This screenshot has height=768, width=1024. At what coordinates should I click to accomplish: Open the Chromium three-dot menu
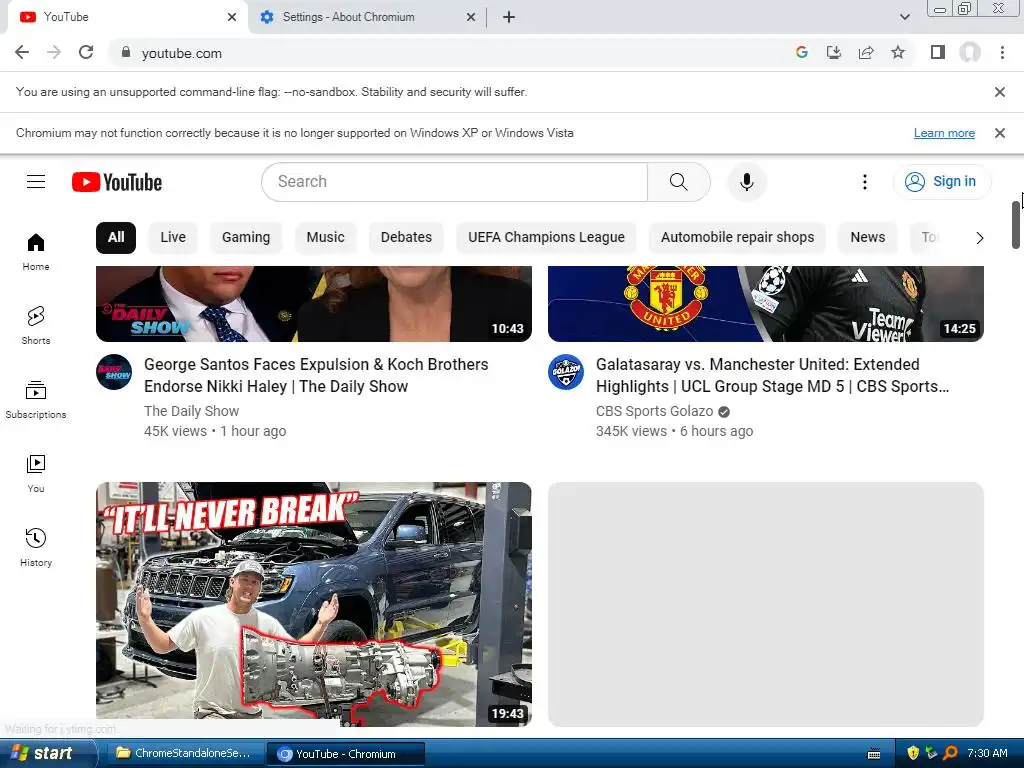tap(1002, 53)
